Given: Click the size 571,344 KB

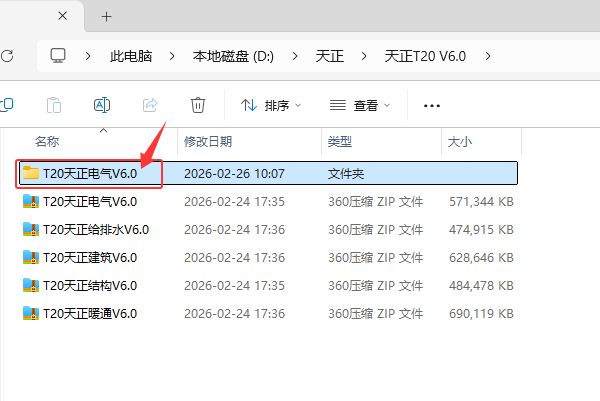Looking at the screenshot, I should (481, 202).
